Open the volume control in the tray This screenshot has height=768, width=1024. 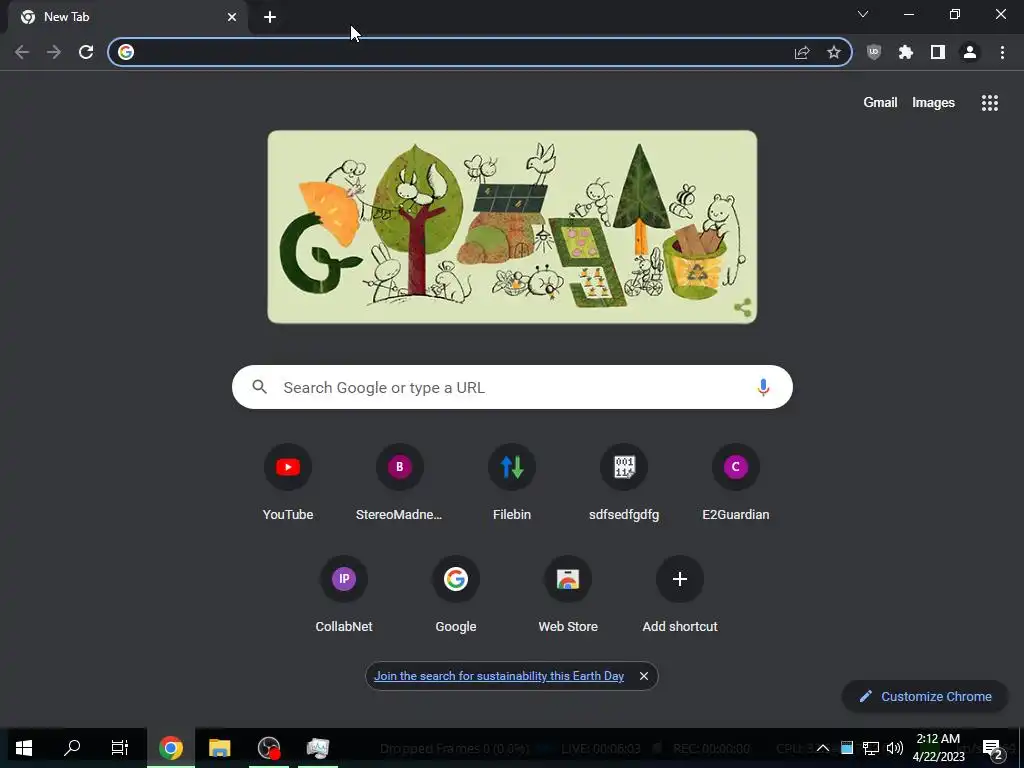(895, 748)
